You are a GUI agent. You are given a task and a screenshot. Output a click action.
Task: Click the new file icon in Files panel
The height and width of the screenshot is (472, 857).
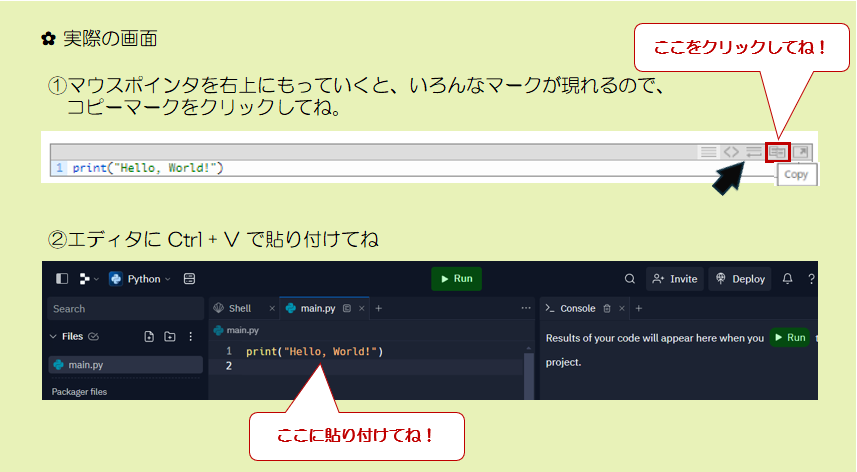[x=149, y=337]
